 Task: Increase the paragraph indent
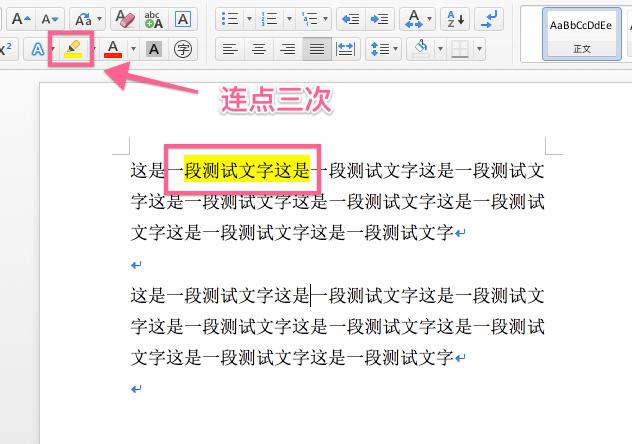[x=379, y=19]
